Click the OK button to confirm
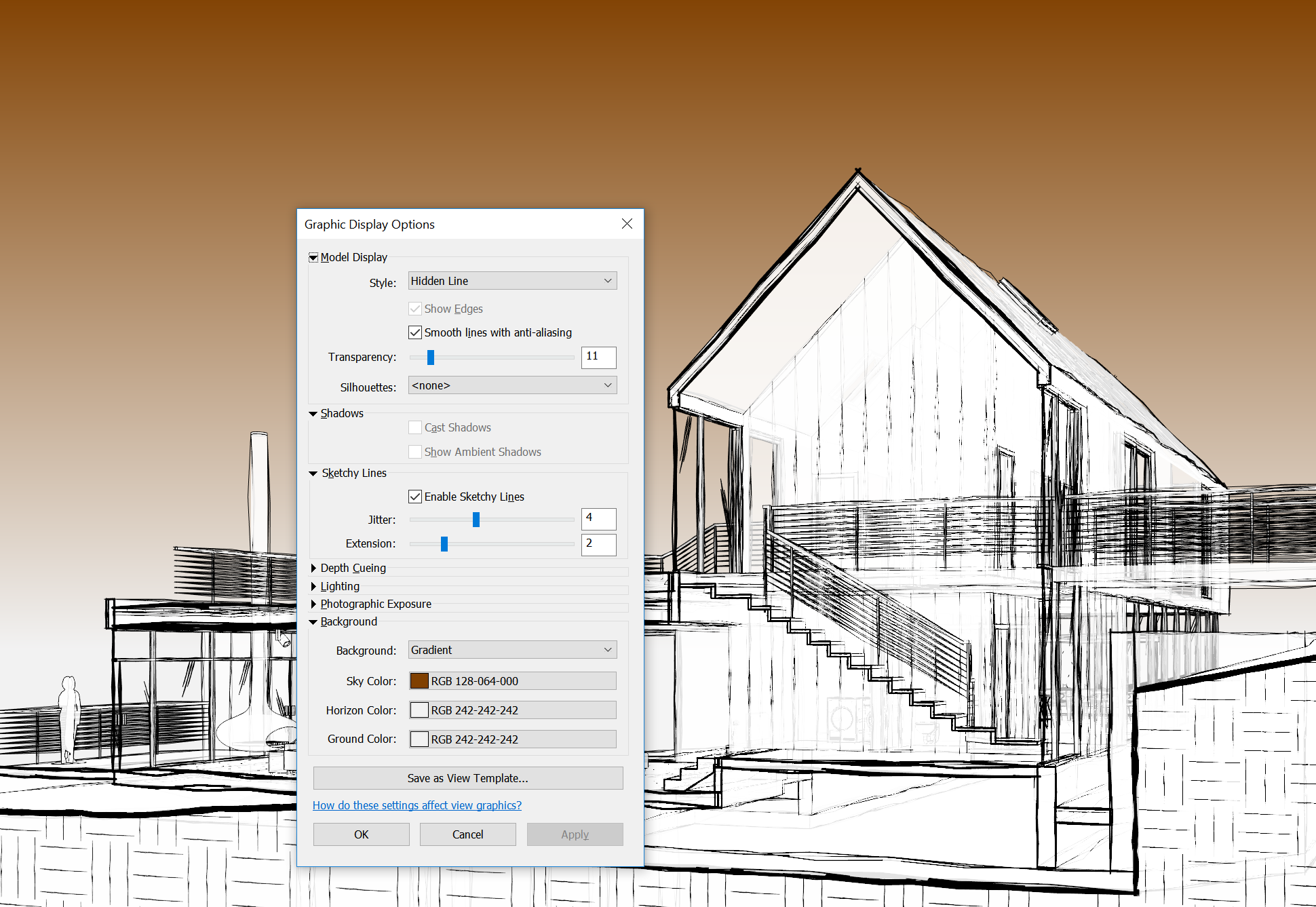 click(x=361, y=833)
